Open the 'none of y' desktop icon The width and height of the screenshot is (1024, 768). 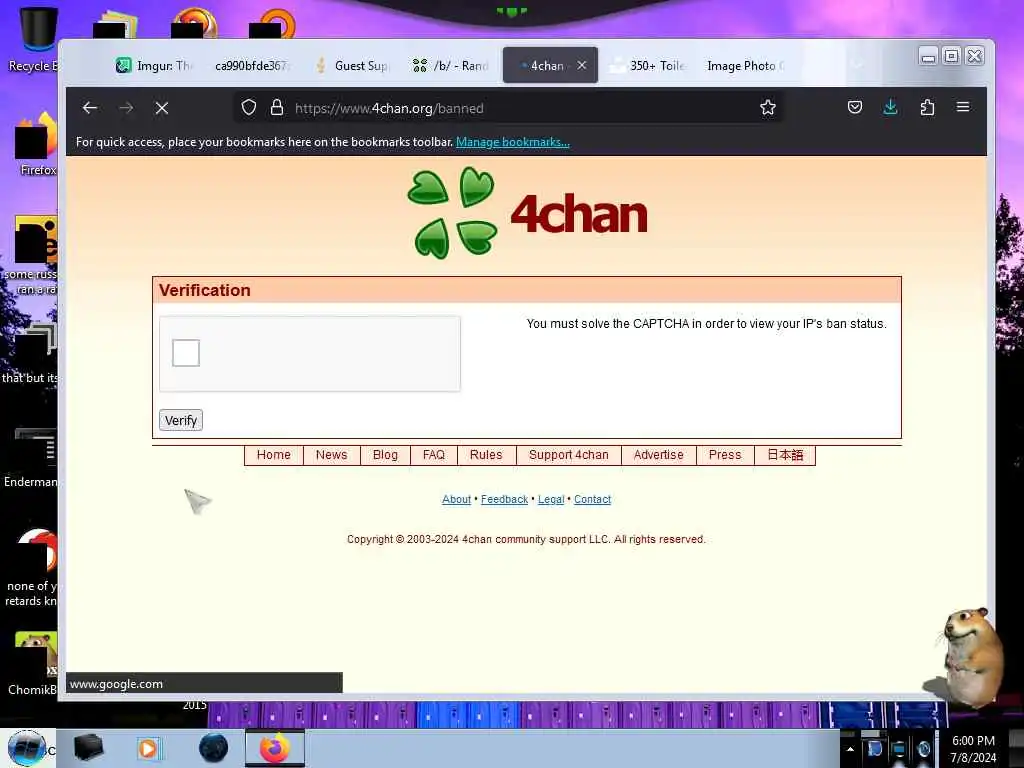tap(33, 567)
